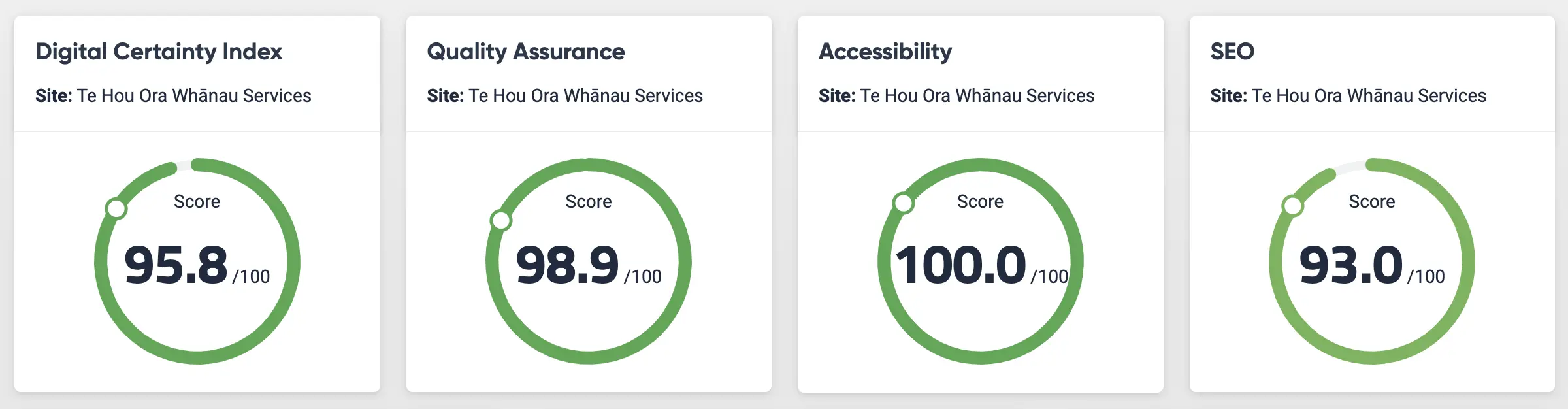Select the 98.9 Quality Assurance score

567,265
